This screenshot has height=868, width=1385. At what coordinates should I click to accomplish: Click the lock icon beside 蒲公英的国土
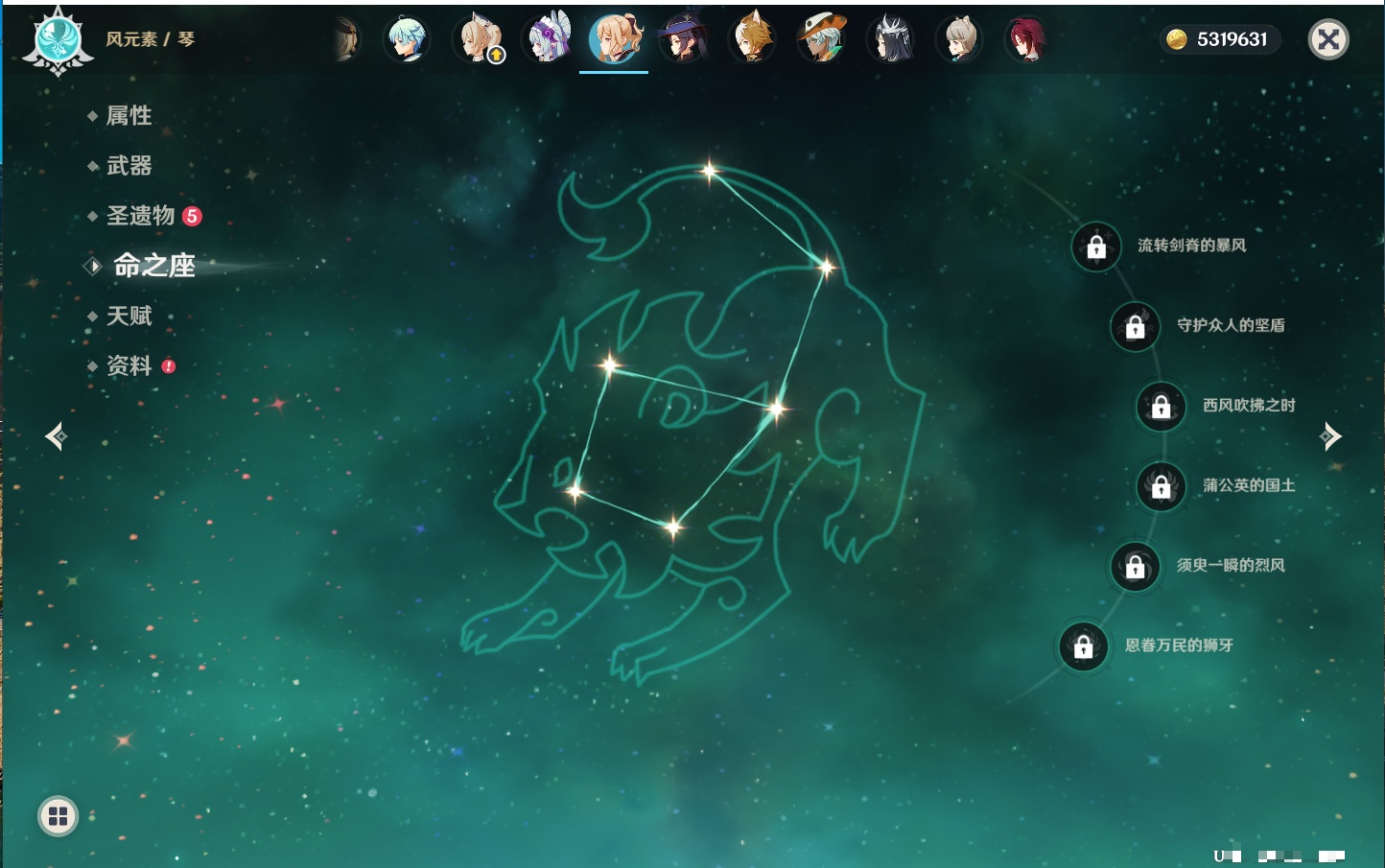(x=1162, y=486)
